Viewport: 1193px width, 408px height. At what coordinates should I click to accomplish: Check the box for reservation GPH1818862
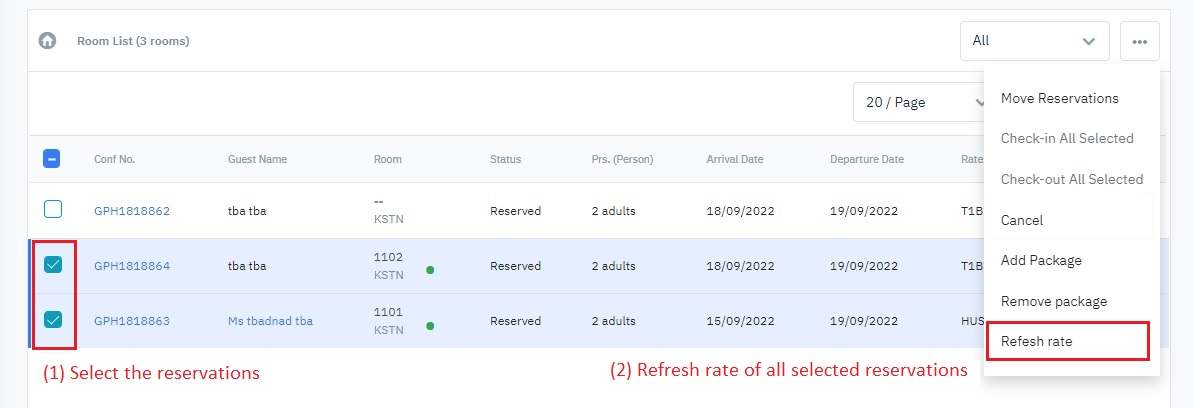click(x=53, y=210)
